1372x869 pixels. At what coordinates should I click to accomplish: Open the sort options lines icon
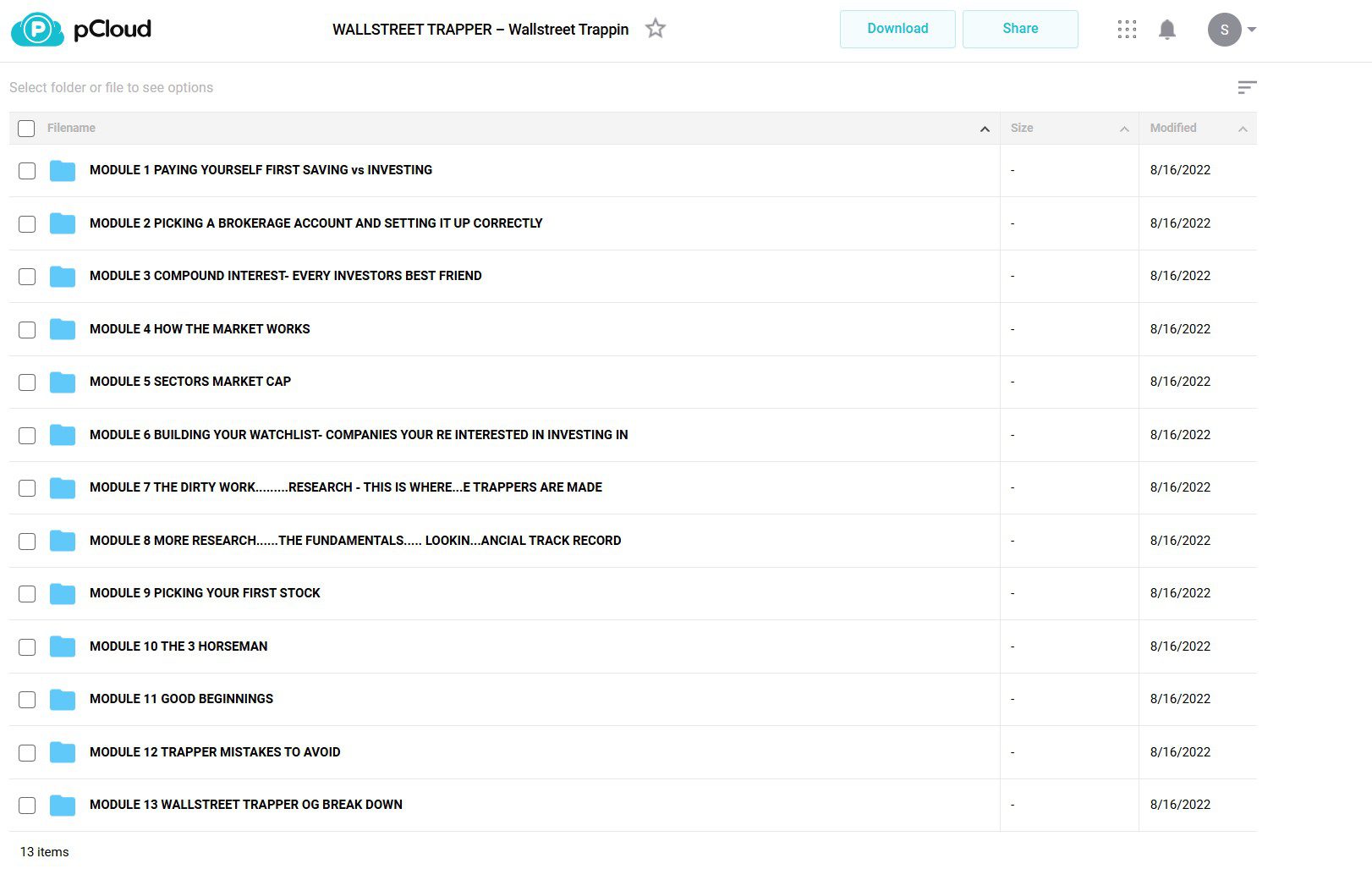point(1247,87)
